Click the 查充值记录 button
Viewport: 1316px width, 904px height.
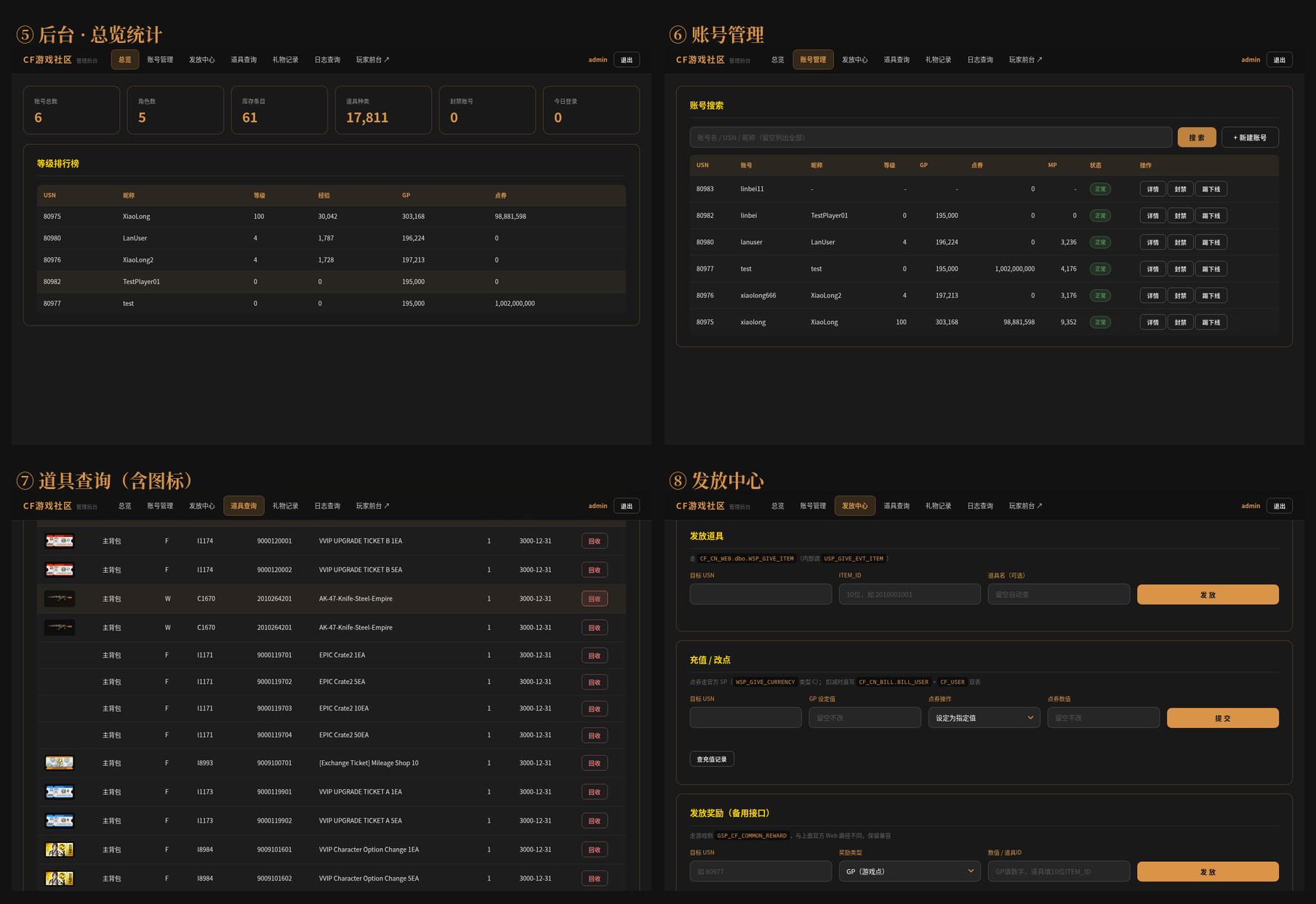(712, 759)
